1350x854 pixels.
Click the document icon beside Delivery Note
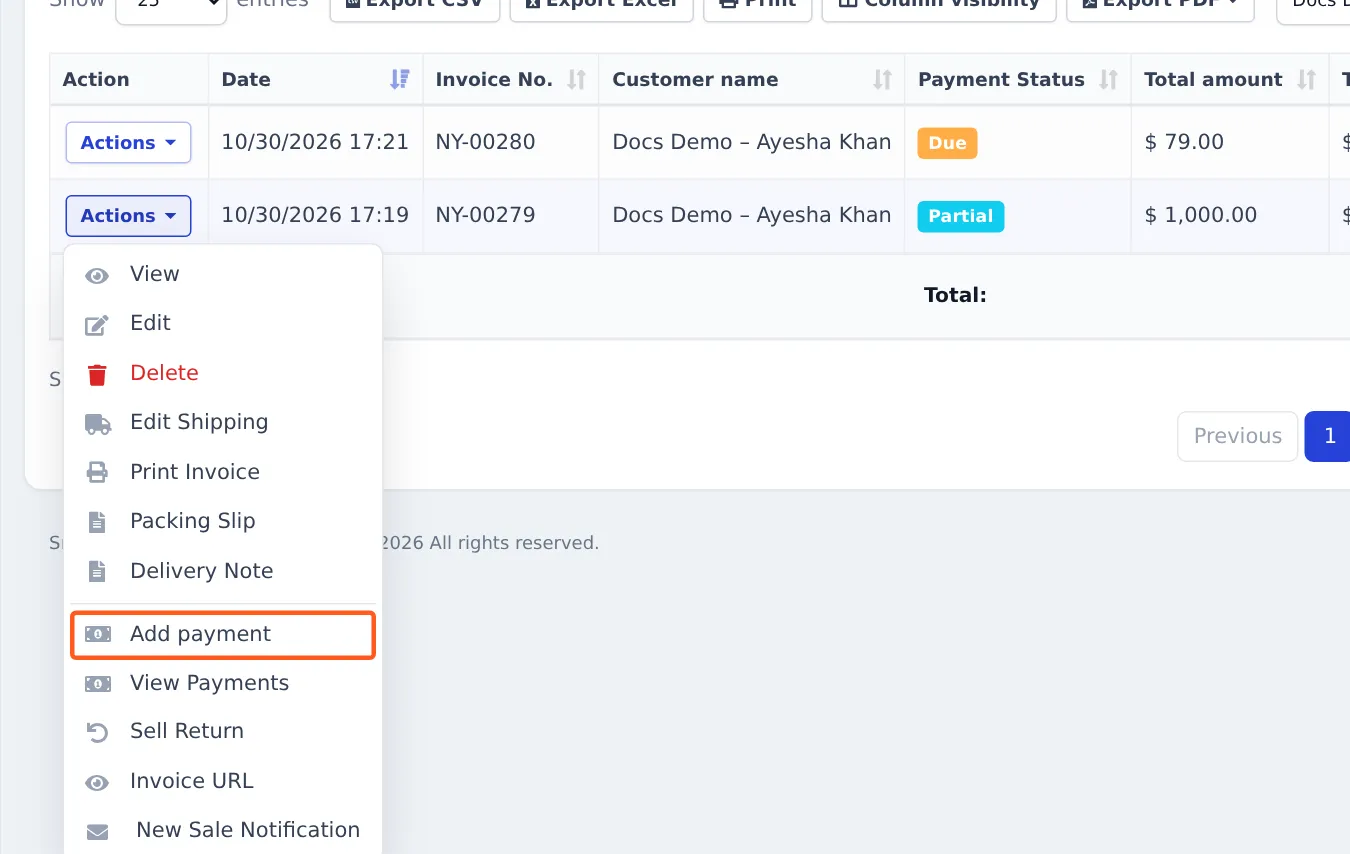[x=97, y=572]
